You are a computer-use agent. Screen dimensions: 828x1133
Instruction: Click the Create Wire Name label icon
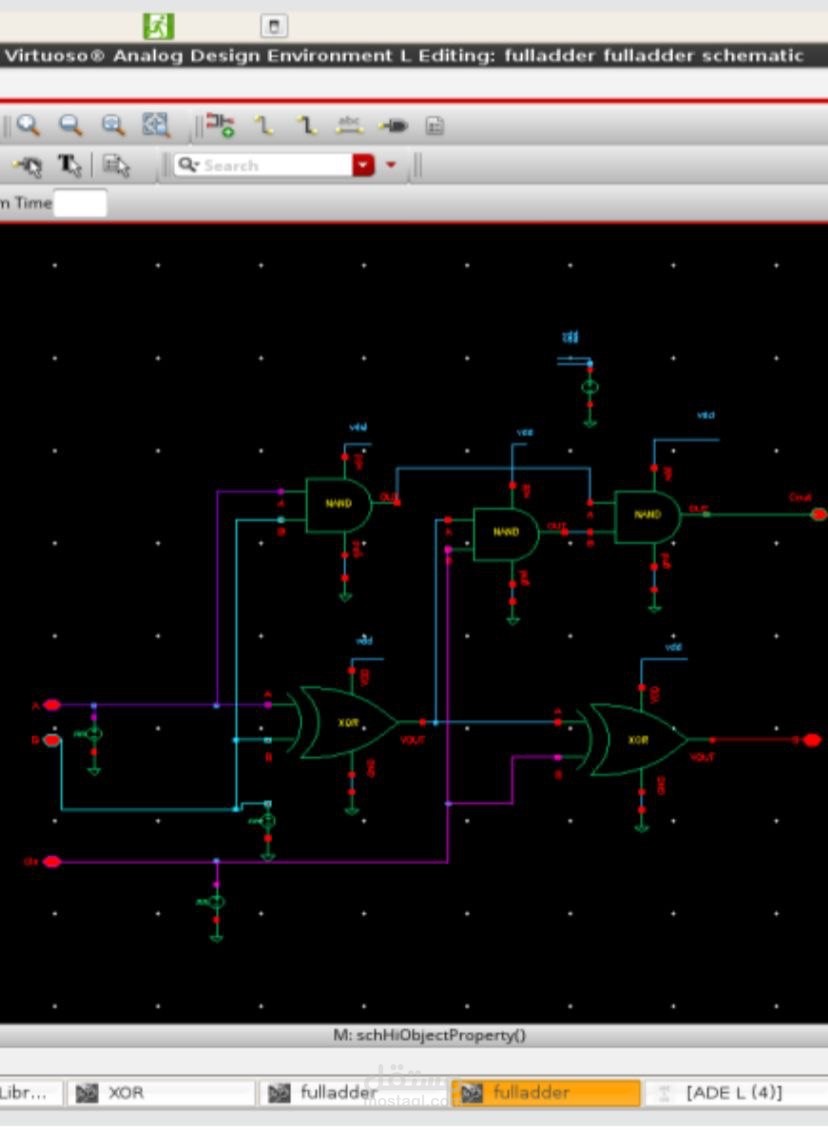[349, 125]
